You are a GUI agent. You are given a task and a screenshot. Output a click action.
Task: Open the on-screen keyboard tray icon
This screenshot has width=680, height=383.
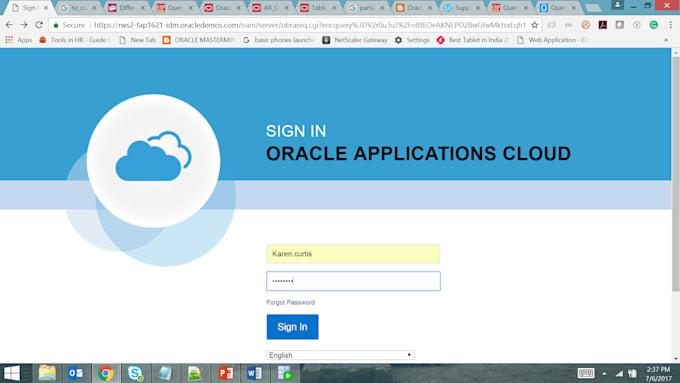(x=586, y=373)
